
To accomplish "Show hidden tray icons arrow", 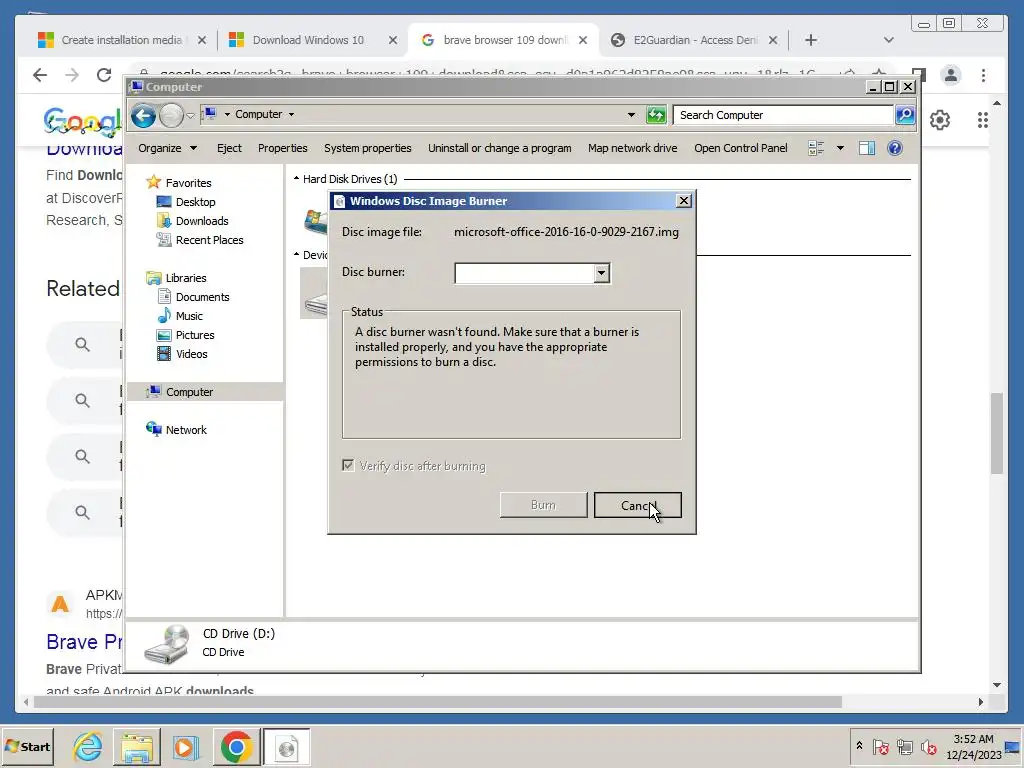I will tap(859, 745).
